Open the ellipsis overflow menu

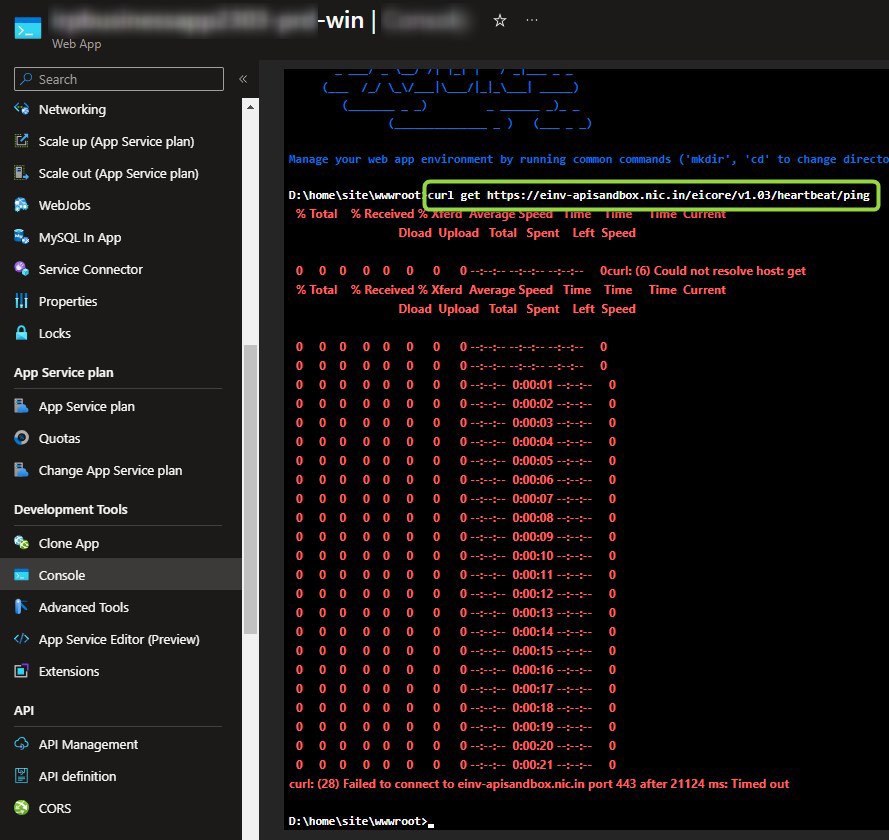pos(532,19)
